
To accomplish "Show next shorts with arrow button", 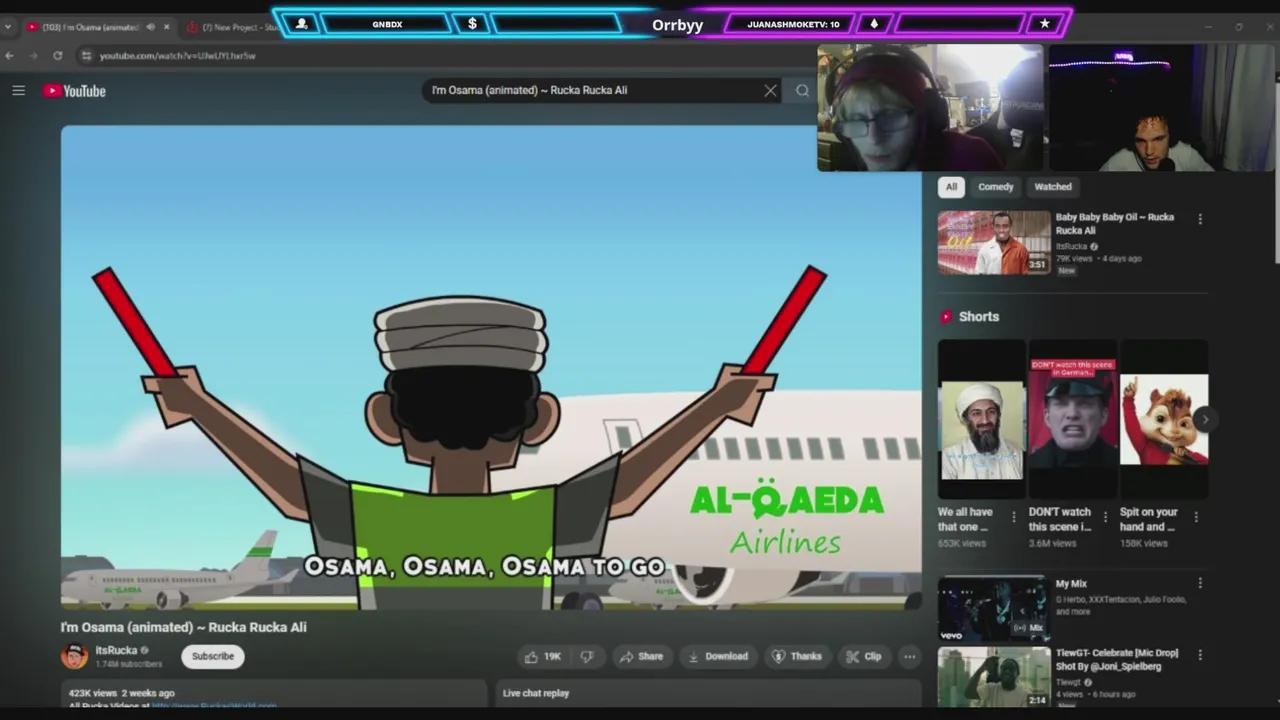I will (1204, 420).
